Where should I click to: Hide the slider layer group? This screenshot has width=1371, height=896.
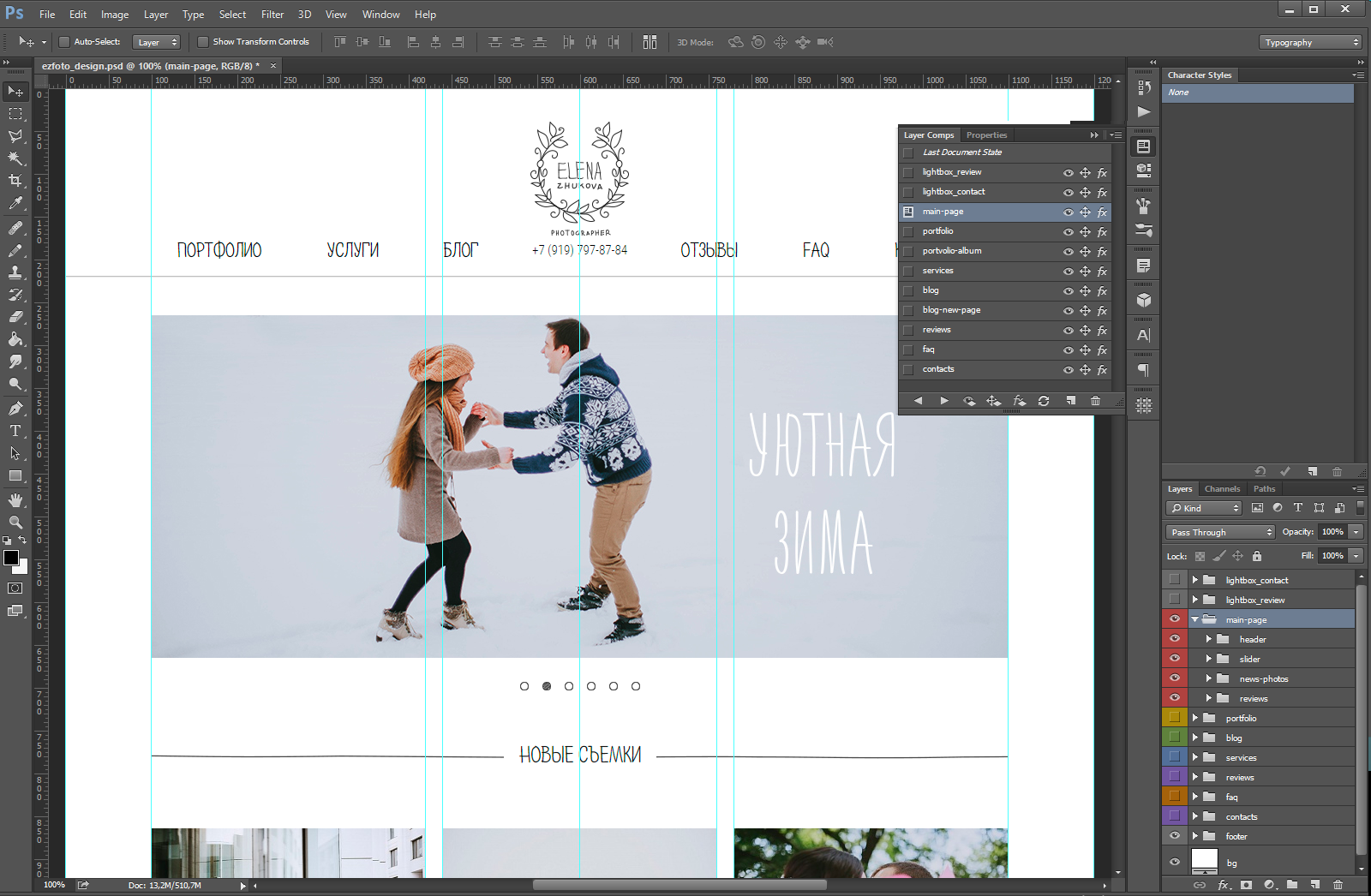[1175, 659]
